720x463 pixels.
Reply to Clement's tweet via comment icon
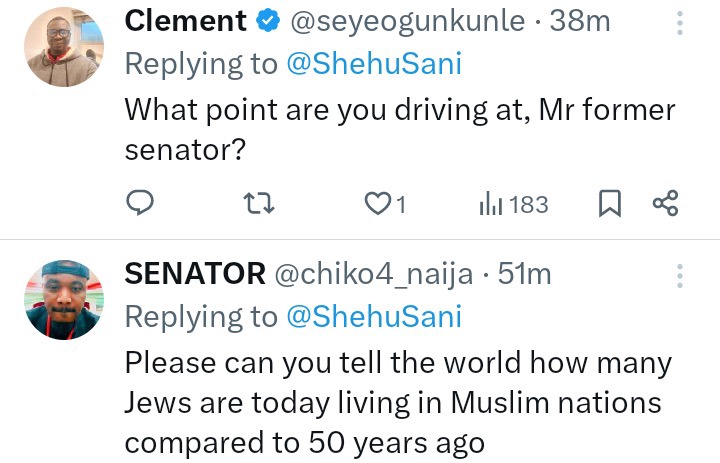(141, 204)
